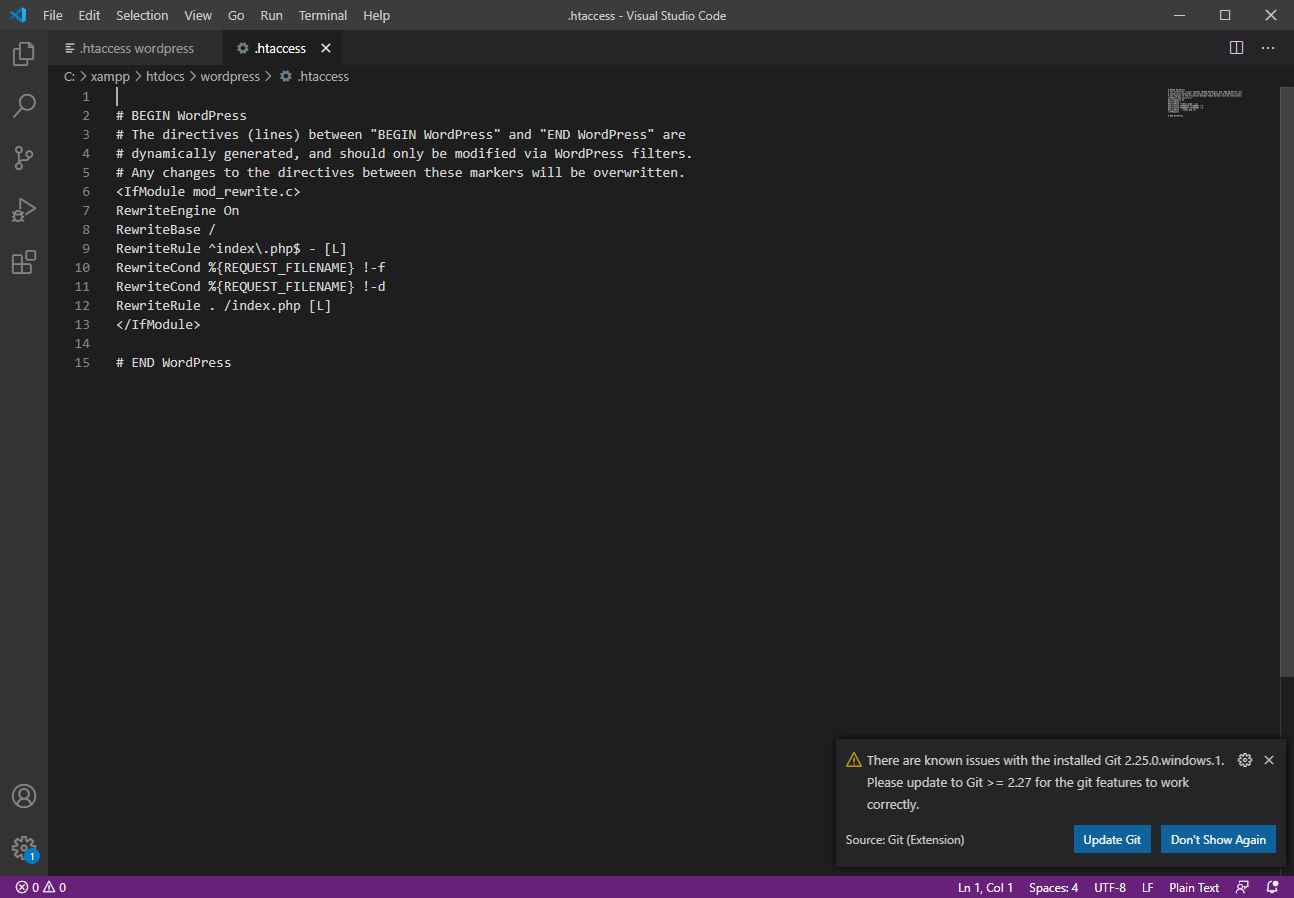Minimize the VS Code window
The width and height of the screenshot is (1294, 898).
[1179, 15]
